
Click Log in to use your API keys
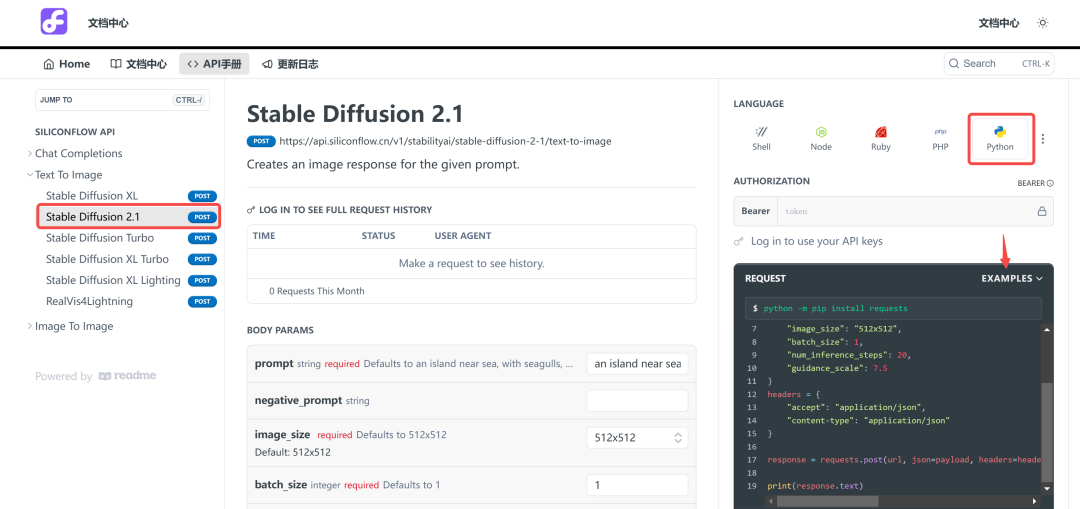point(816,241)
